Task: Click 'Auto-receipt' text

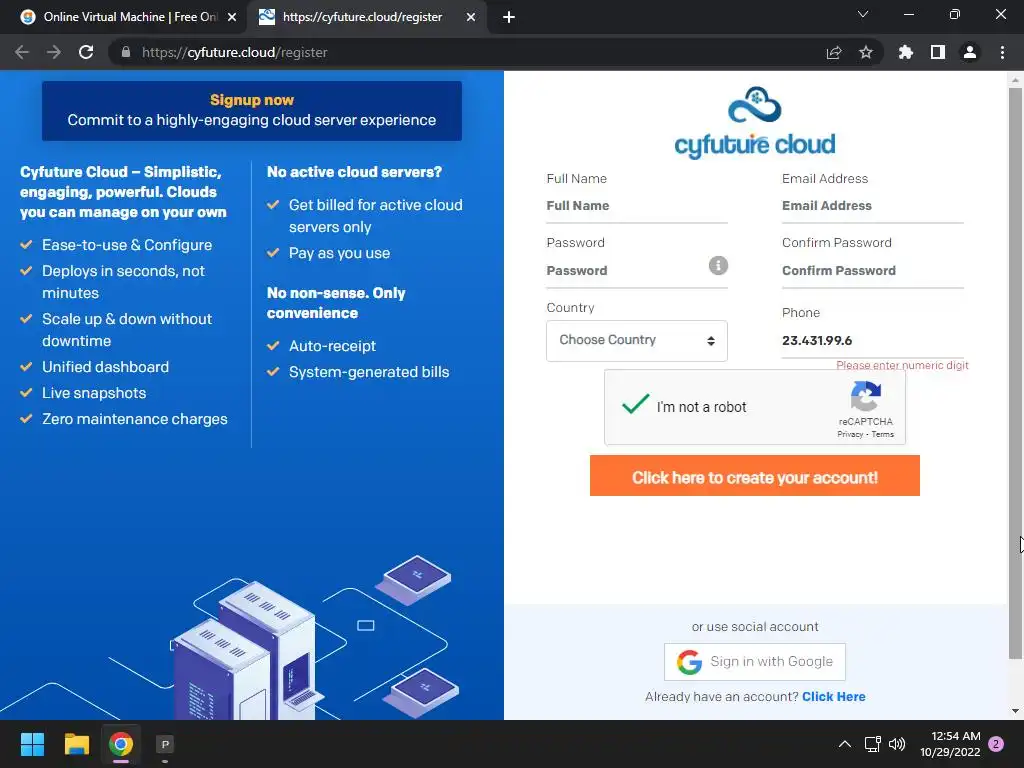Action: pos(332,346)
